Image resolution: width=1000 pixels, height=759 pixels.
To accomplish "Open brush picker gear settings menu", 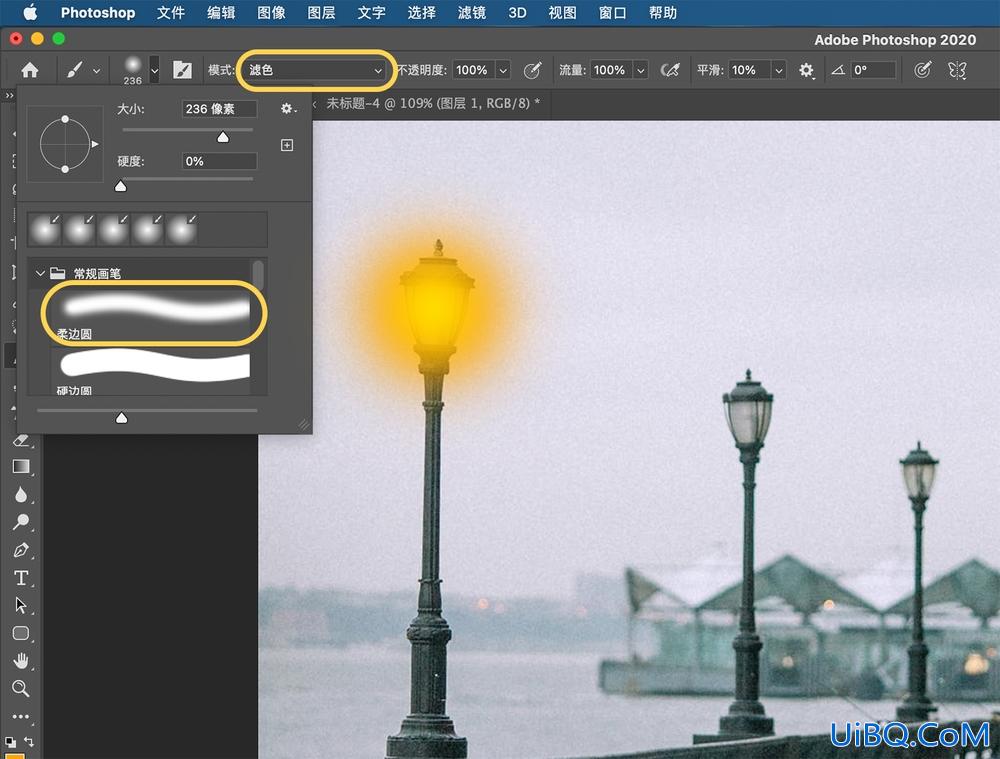I will click(288, 109).
